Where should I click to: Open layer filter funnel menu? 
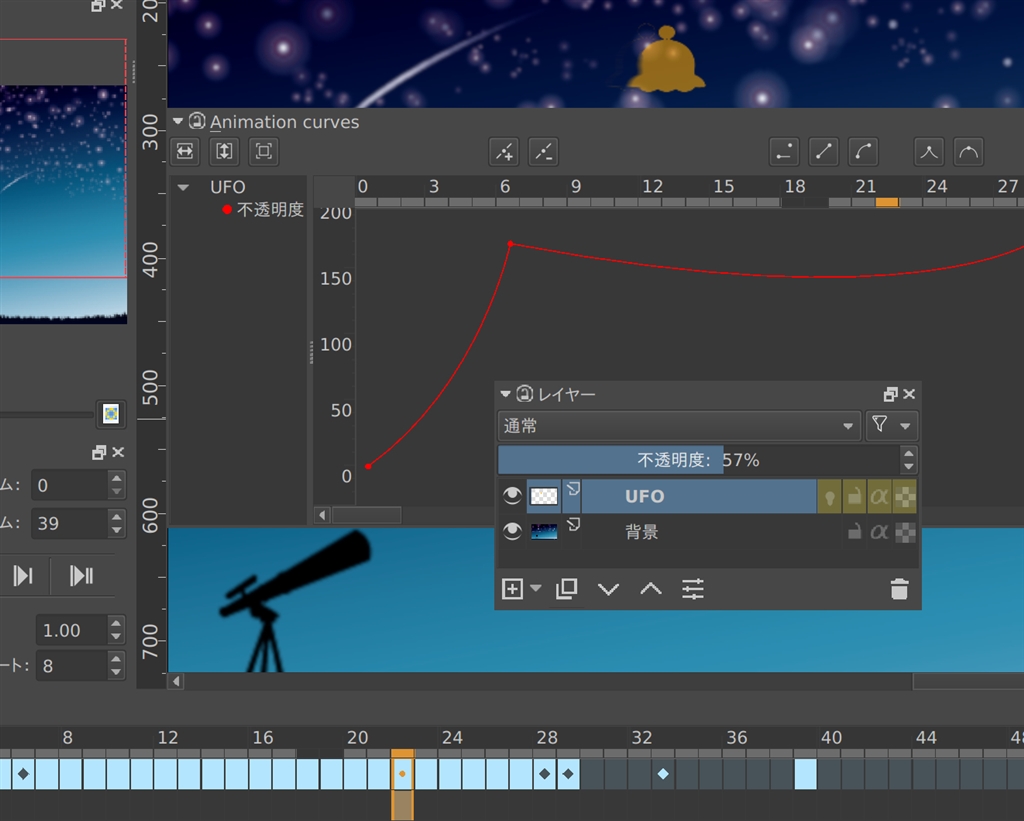pyautogui.click(x=892, y=426)
